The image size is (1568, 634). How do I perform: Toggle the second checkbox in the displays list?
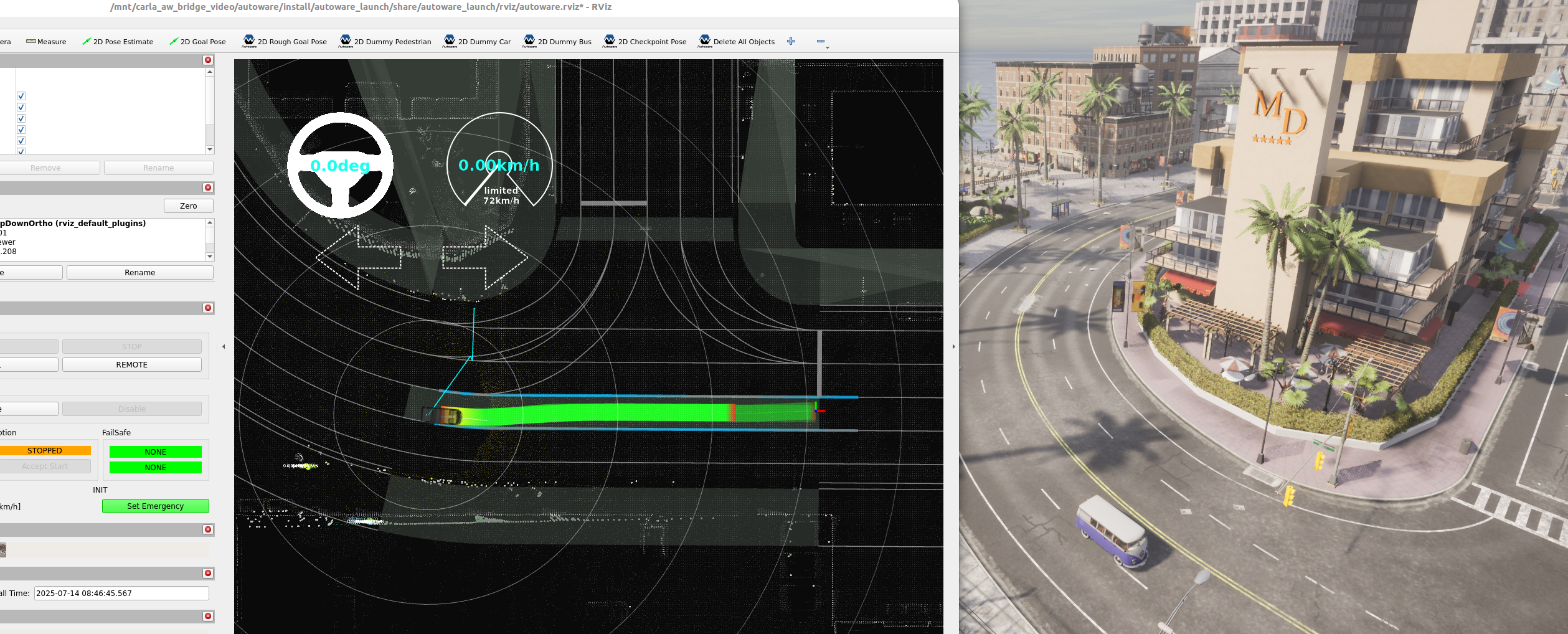(21, 107)
